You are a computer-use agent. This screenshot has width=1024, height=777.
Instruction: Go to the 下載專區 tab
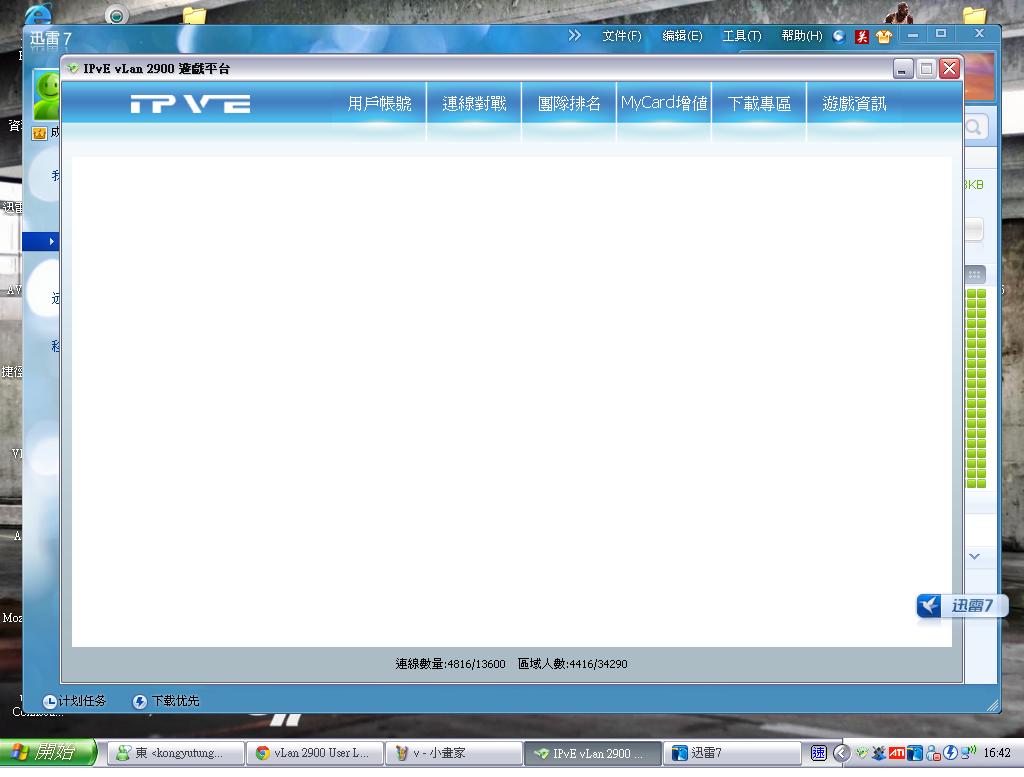759,104
